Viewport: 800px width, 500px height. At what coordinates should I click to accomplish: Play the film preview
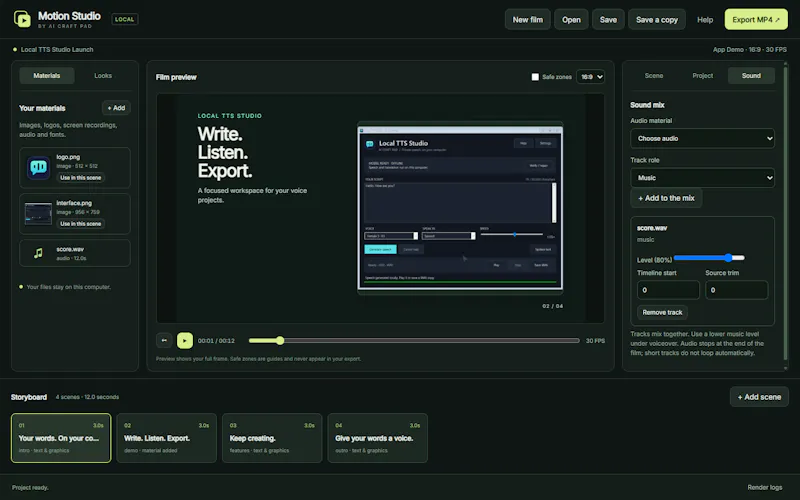click(185, 340)
